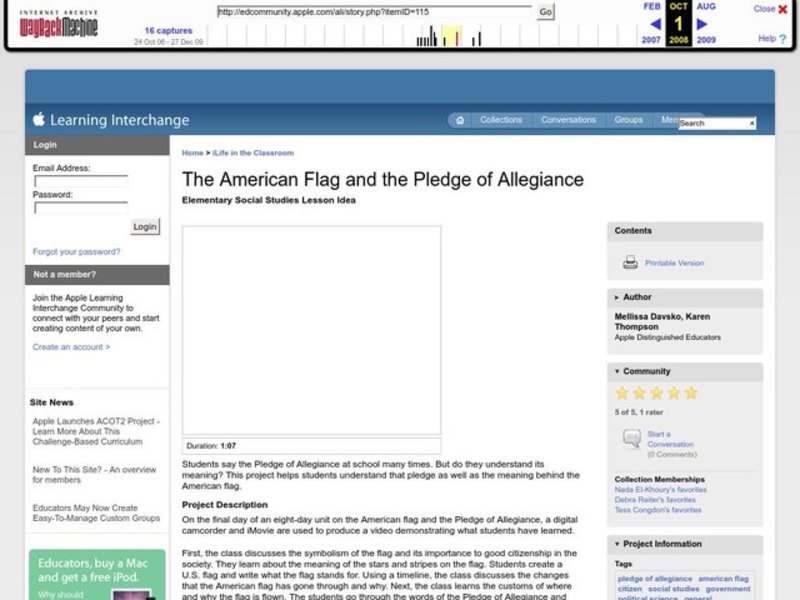Viewport: 800px width, 600px height.
Task: Select the Groups tab
Action: pyautogui.click(x=629, y=119)
